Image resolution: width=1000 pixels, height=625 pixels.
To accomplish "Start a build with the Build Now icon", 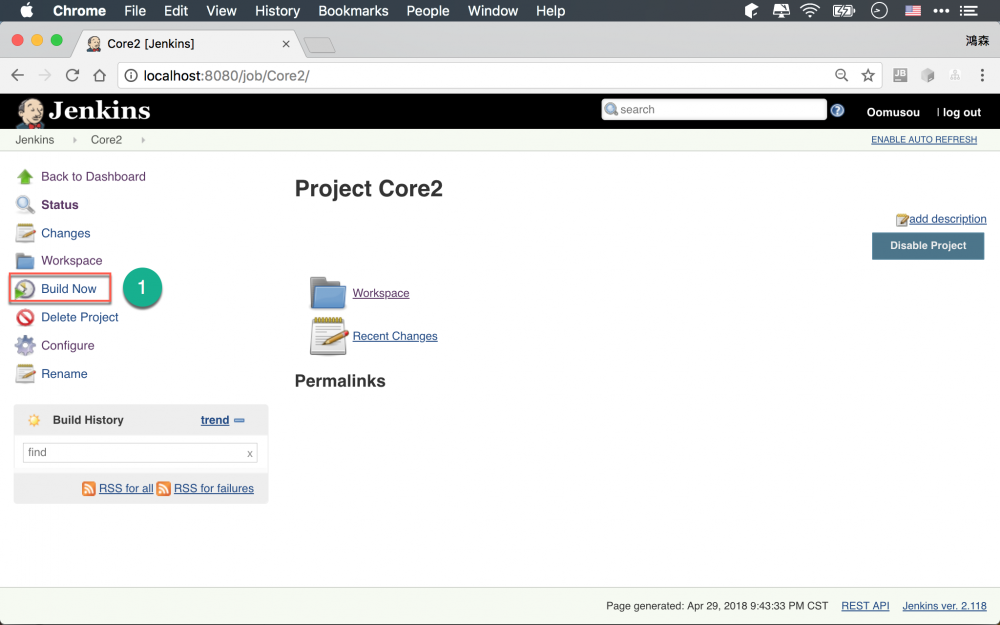I will point(24,288).
